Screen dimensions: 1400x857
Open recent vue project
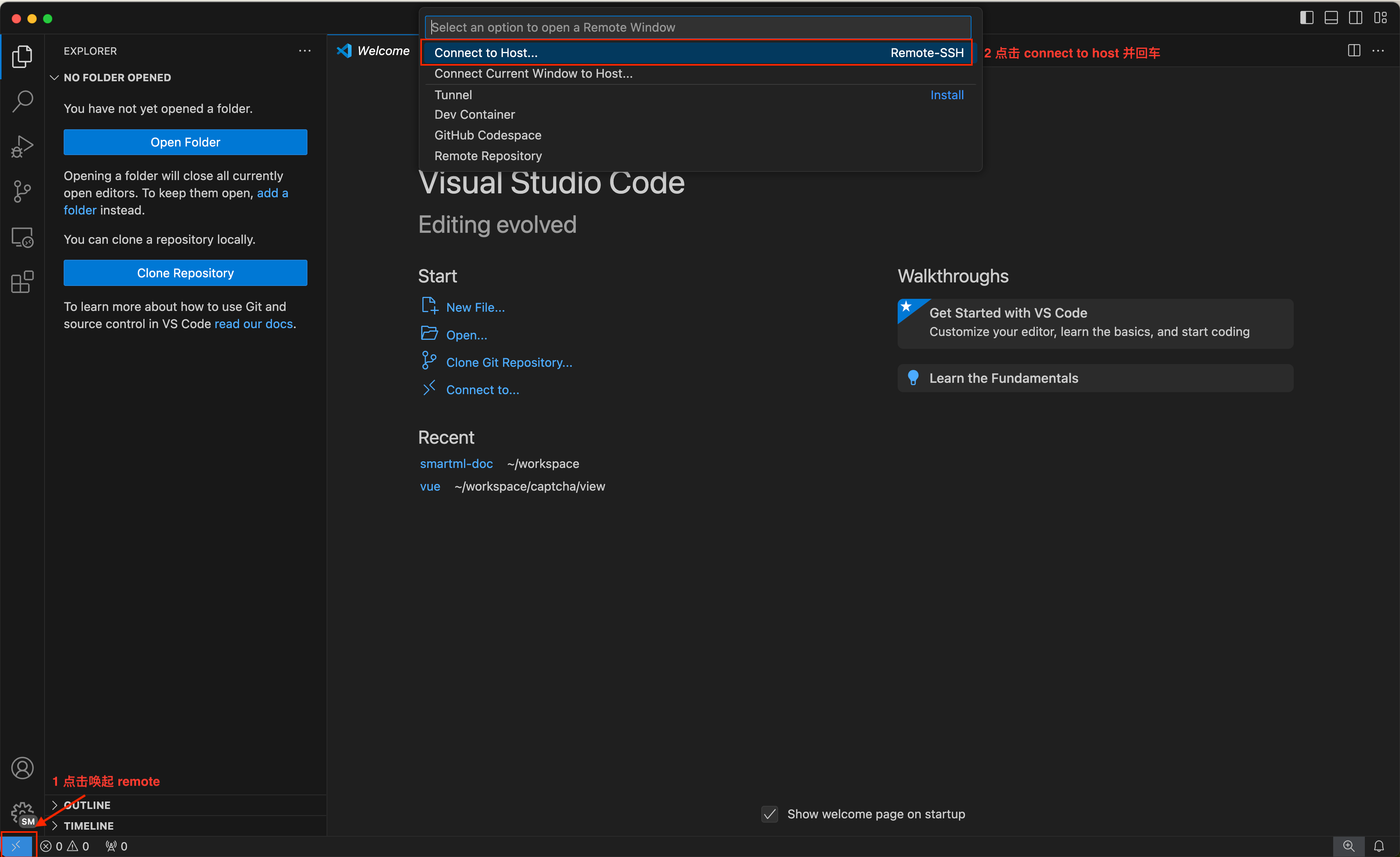pos(430,486)
